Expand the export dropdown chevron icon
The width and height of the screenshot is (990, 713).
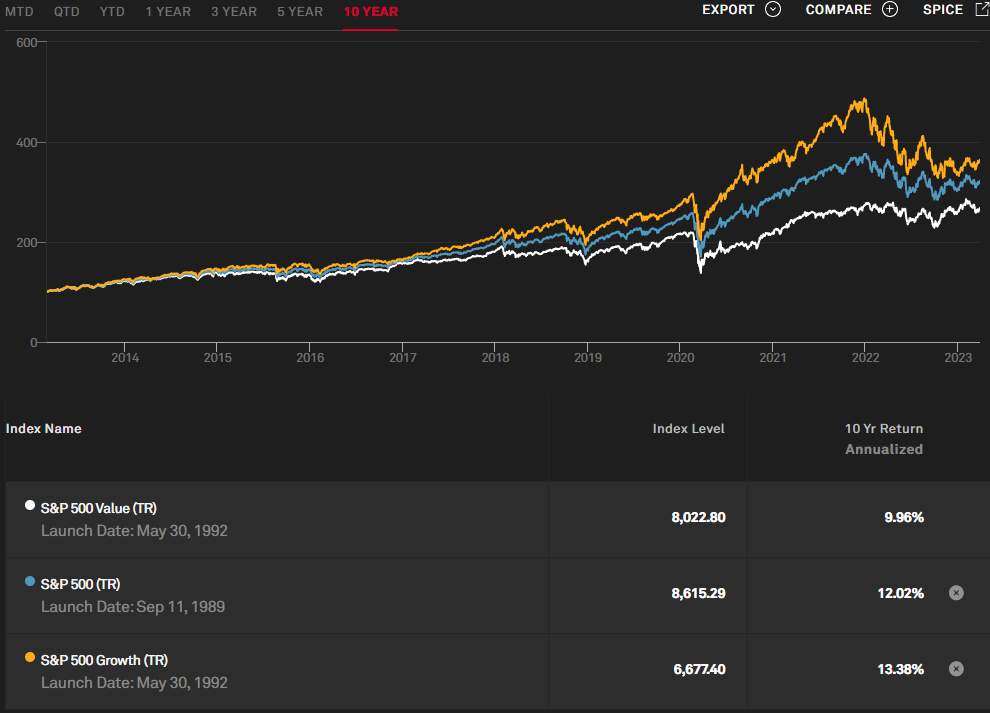click(x=773, y=9)
